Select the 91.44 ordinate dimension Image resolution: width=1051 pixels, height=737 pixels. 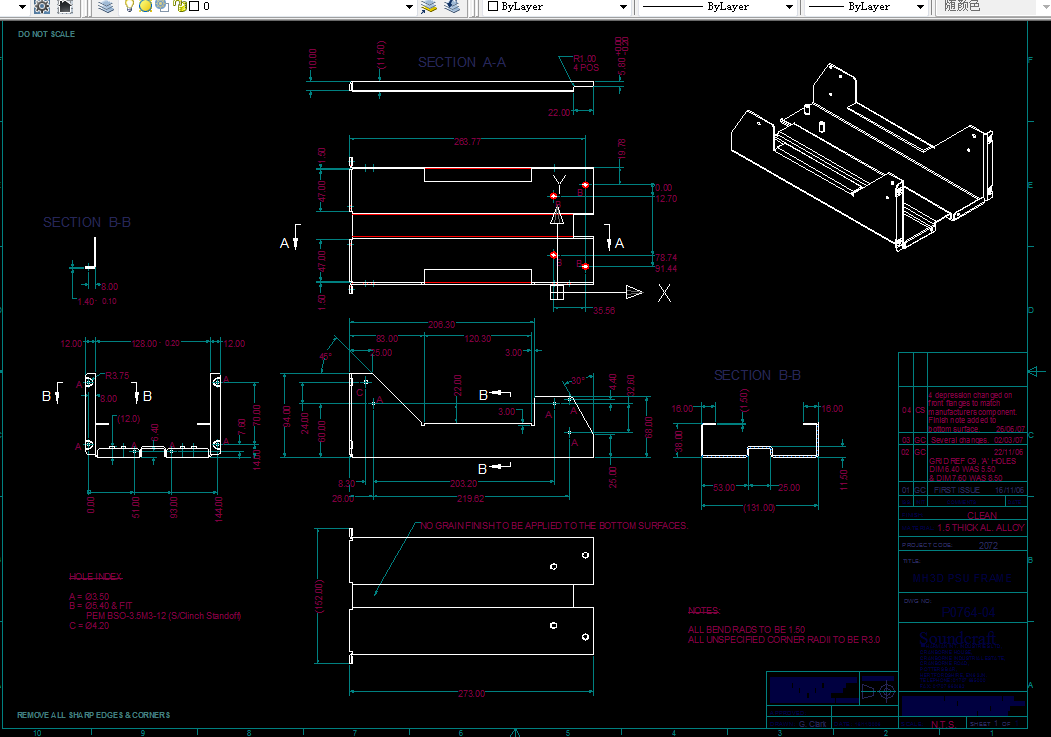tap(666, 269)
